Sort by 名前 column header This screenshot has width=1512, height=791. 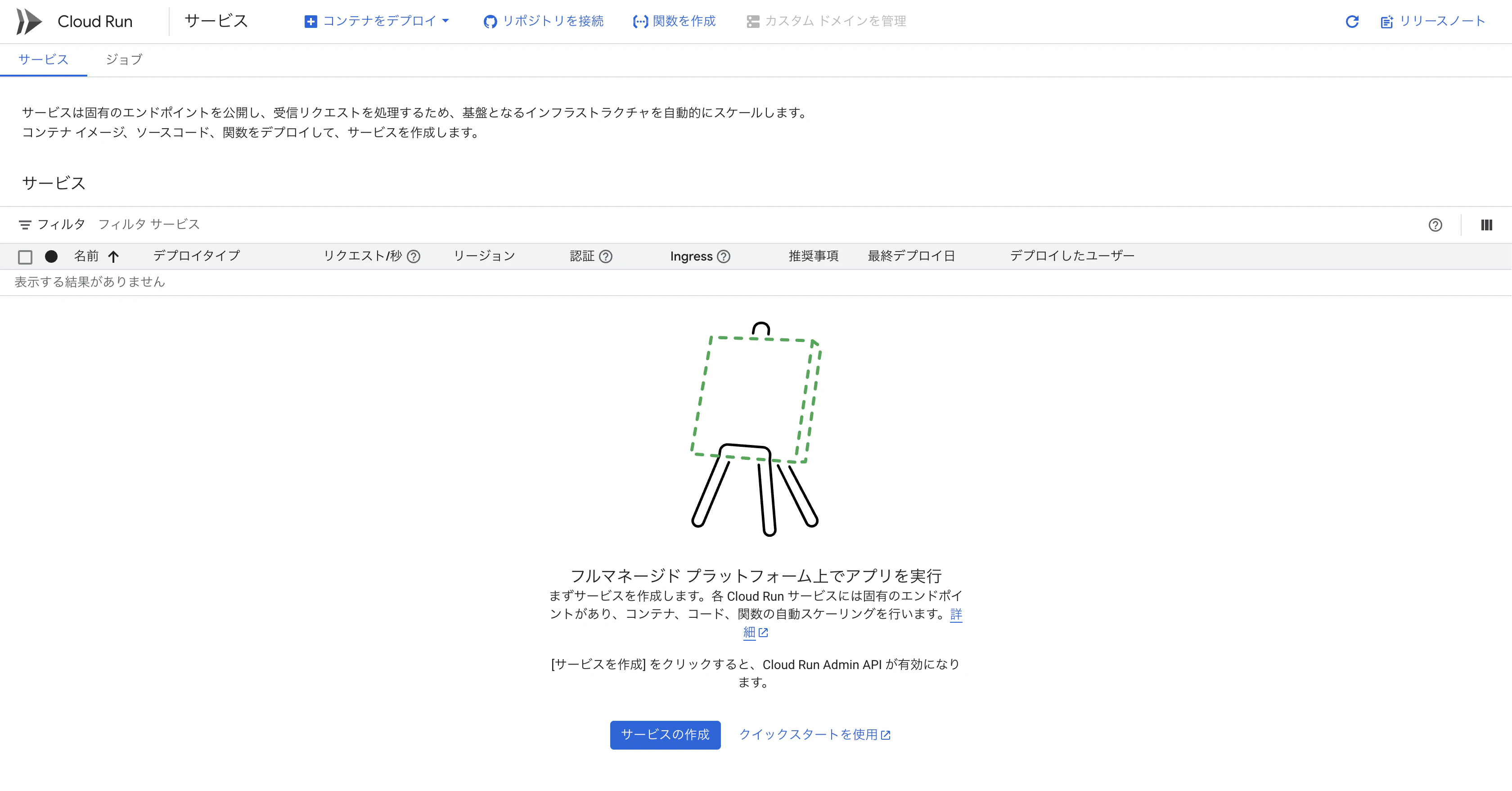[86, 256]
